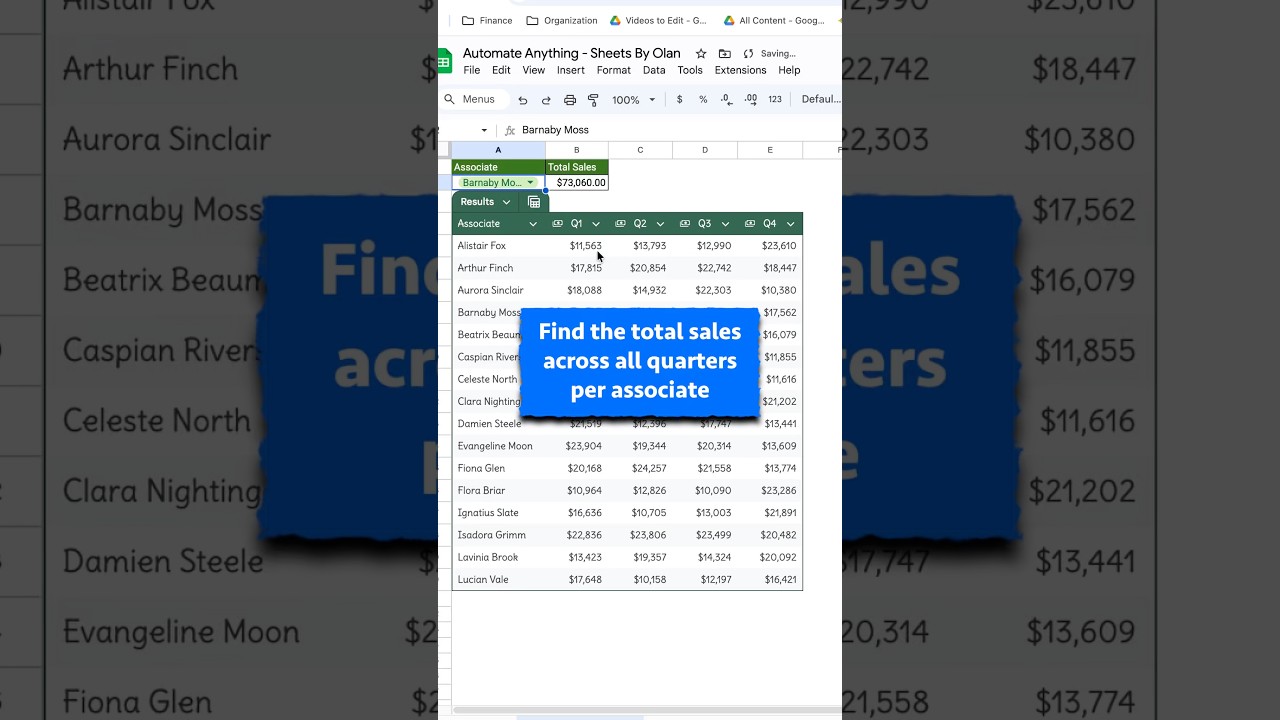The image size is (1280, 720).
Task: Open the Videos to Edit Drive bookmark
Action: [658, 20]
